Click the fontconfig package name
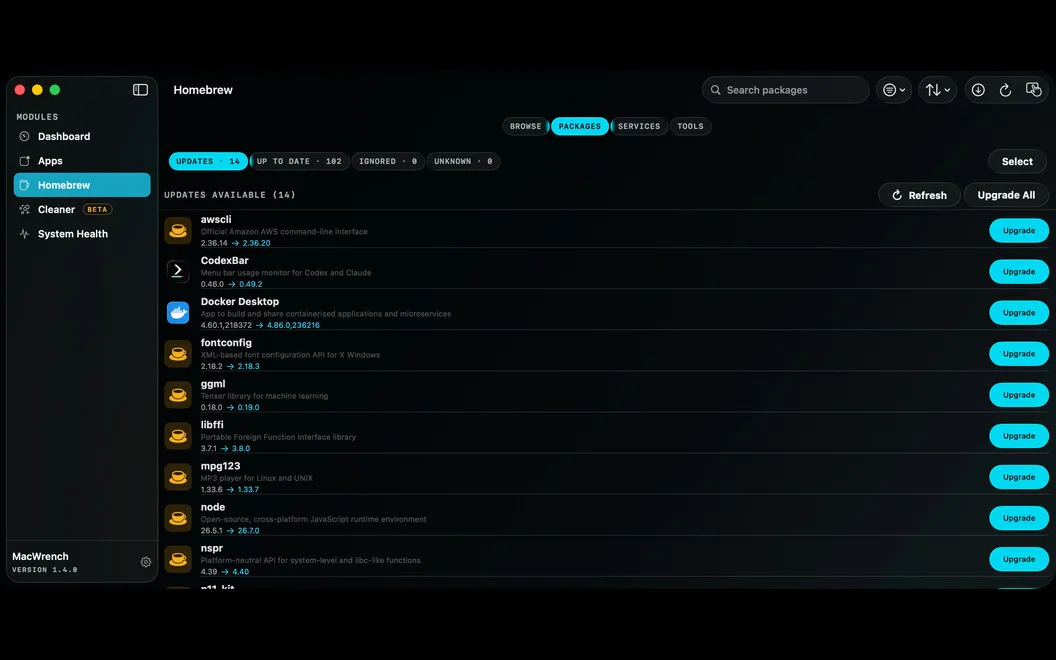 click(226, 343)
